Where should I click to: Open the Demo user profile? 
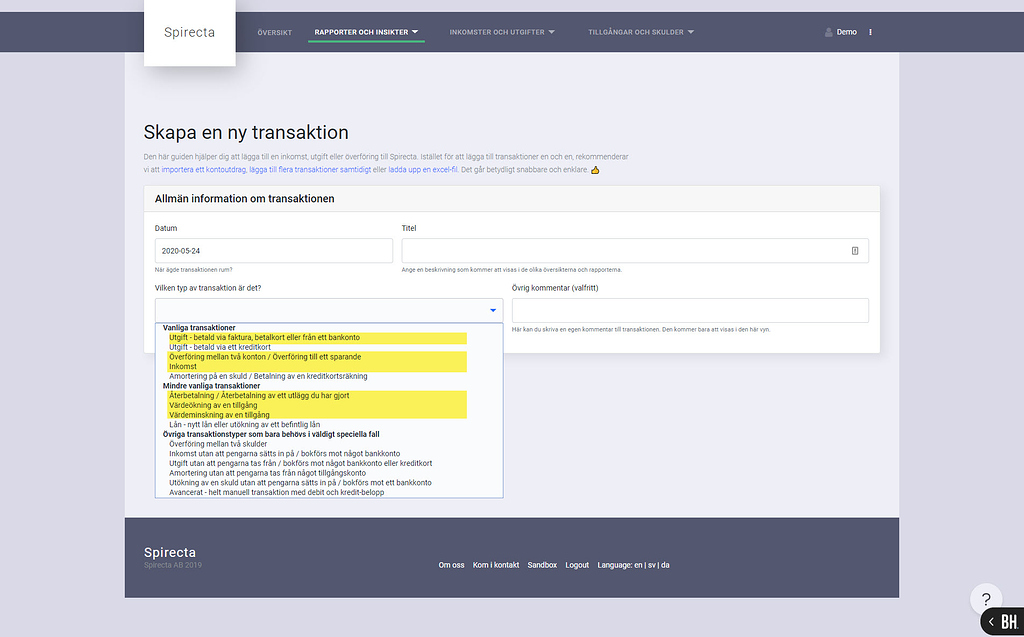coord(841,32)
